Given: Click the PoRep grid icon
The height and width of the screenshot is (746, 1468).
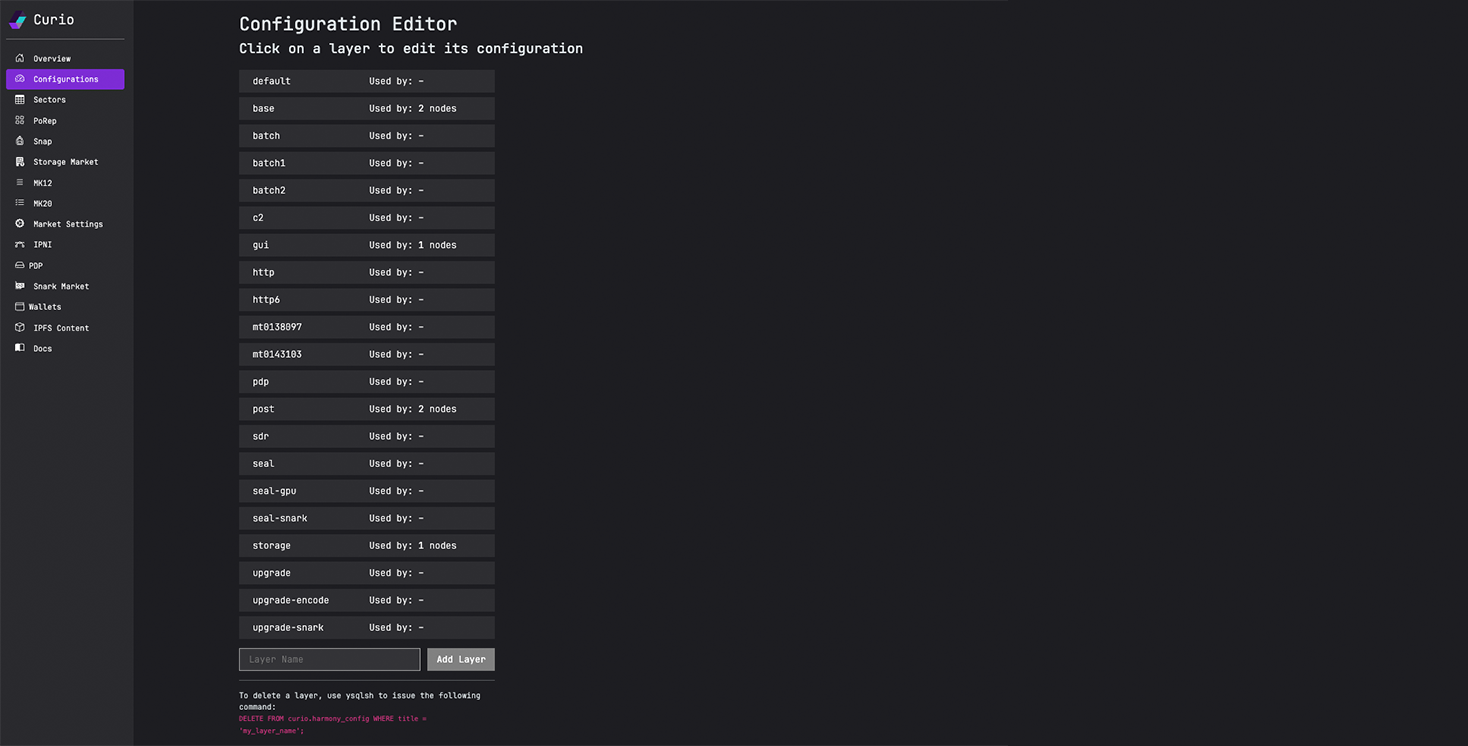Looking at the screenshot, I should (x=19, y=120).
